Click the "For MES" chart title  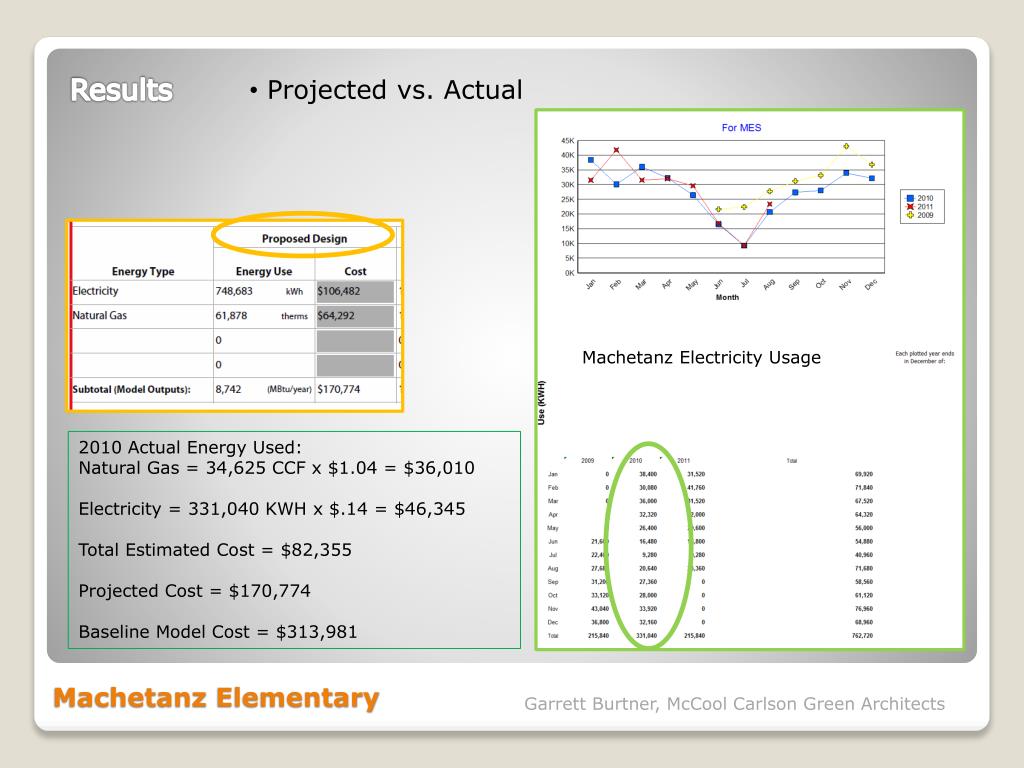point(741,128)
